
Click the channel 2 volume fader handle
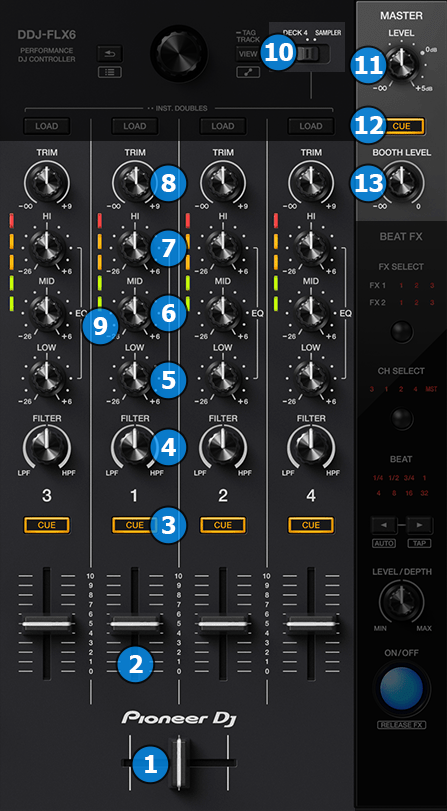tap(223, 624)
